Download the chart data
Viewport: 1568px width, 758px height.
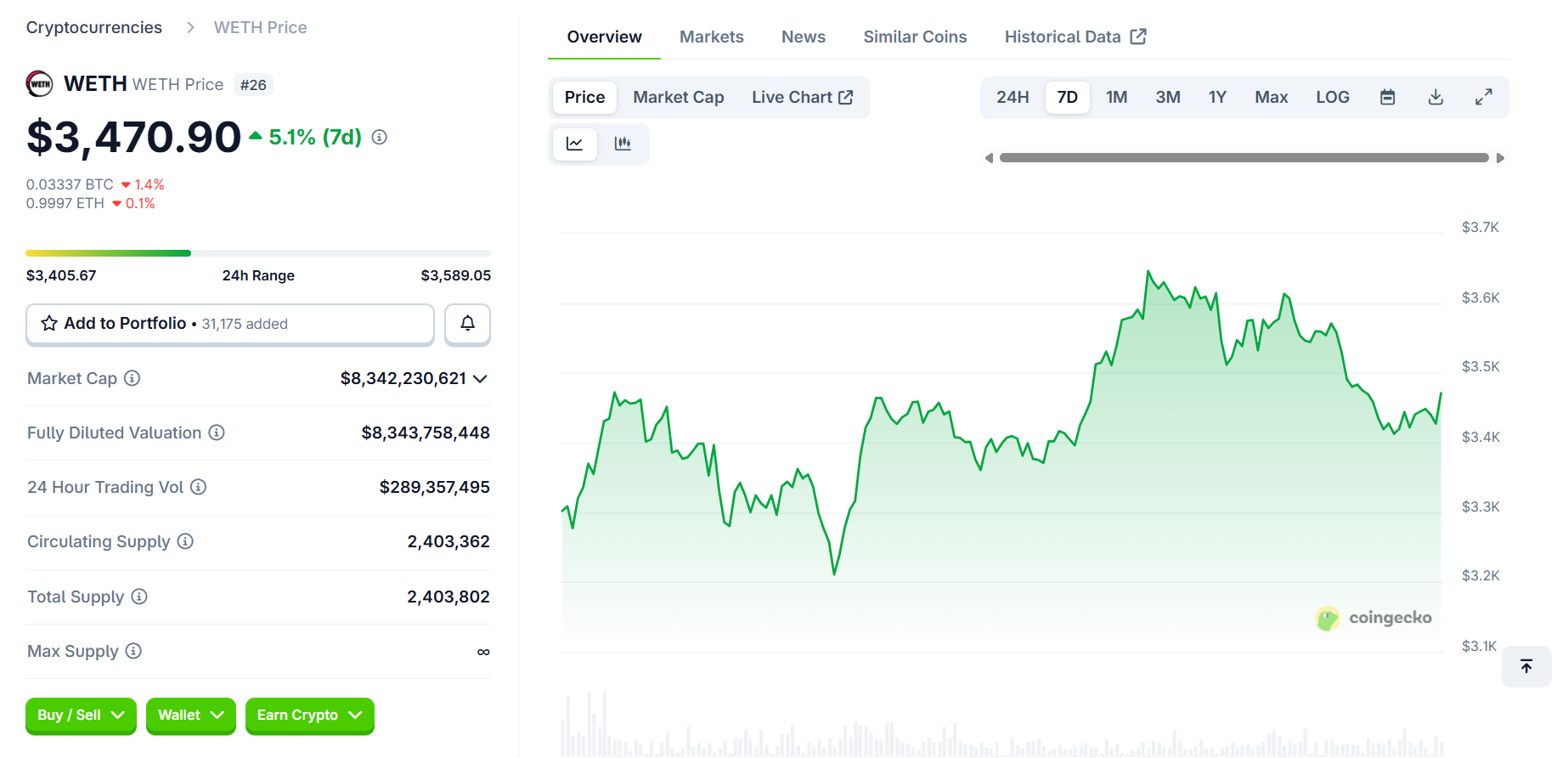click(1435, 97)
